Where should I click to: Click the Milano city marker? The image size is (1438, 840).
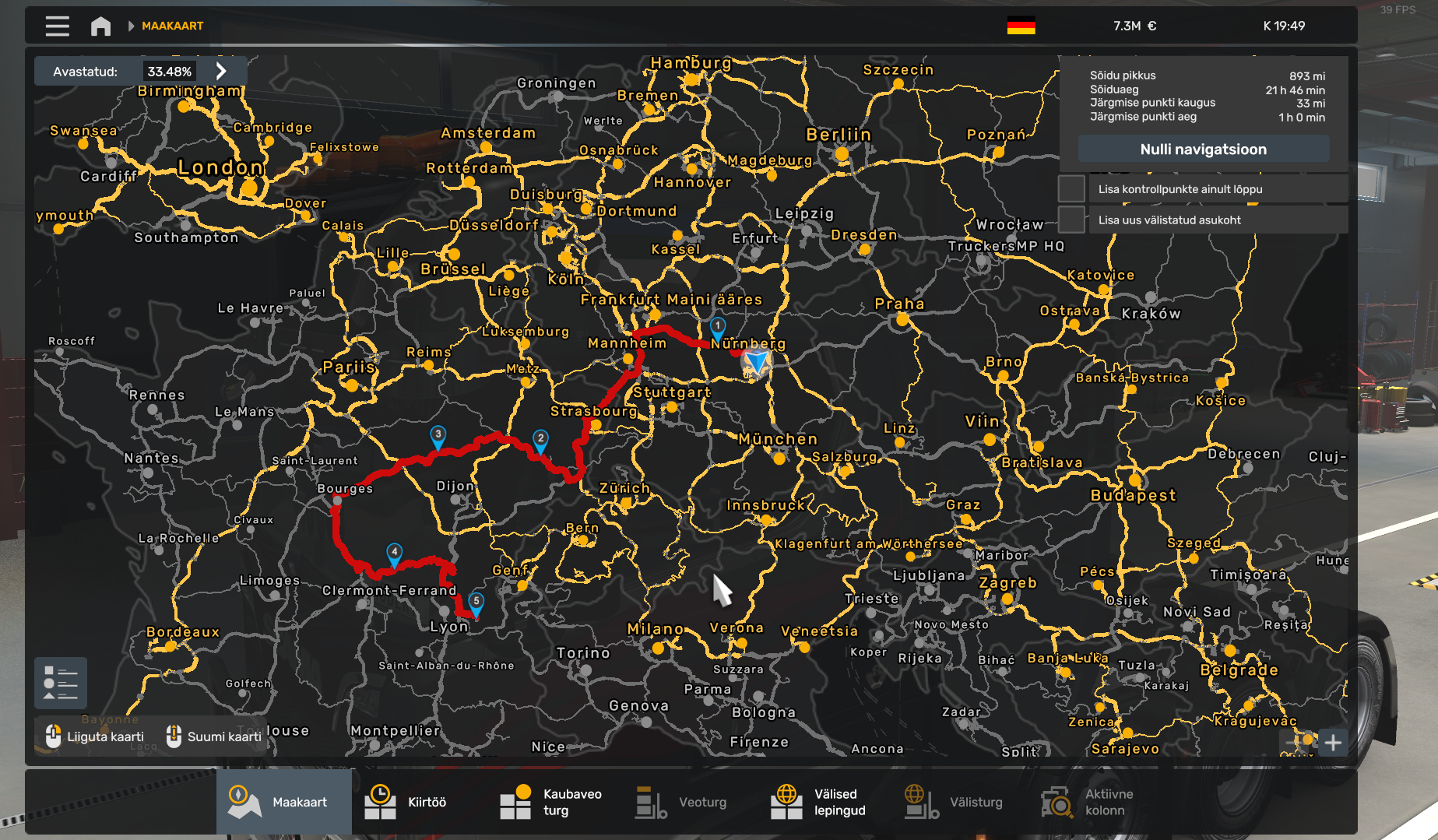pos(659,648)
